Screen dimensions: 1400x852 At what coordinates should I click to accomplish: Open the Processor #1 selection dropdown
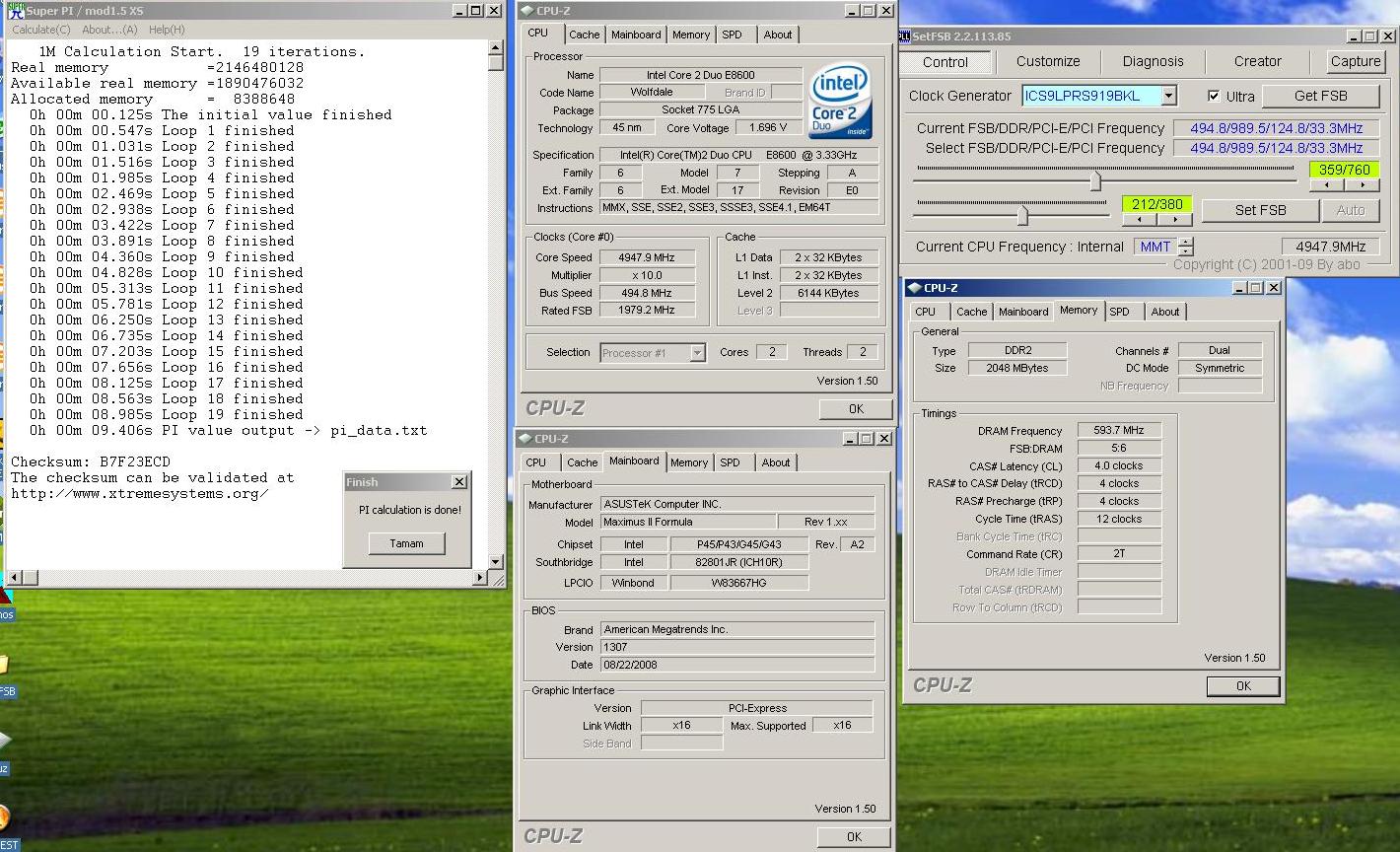pyautogui.click(x=697, y=352)
